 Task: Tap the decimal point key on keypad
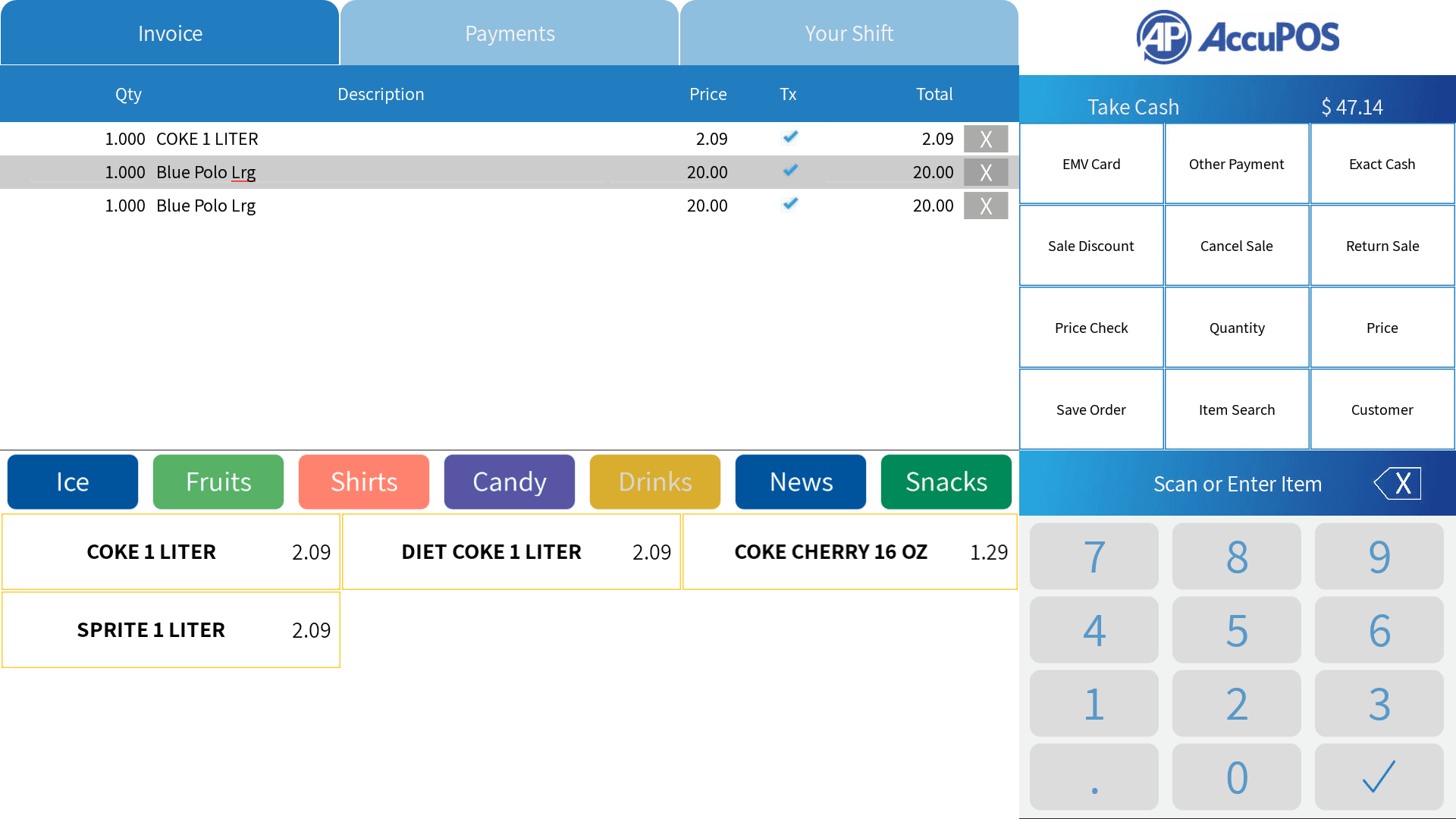tap(1094, 777)
